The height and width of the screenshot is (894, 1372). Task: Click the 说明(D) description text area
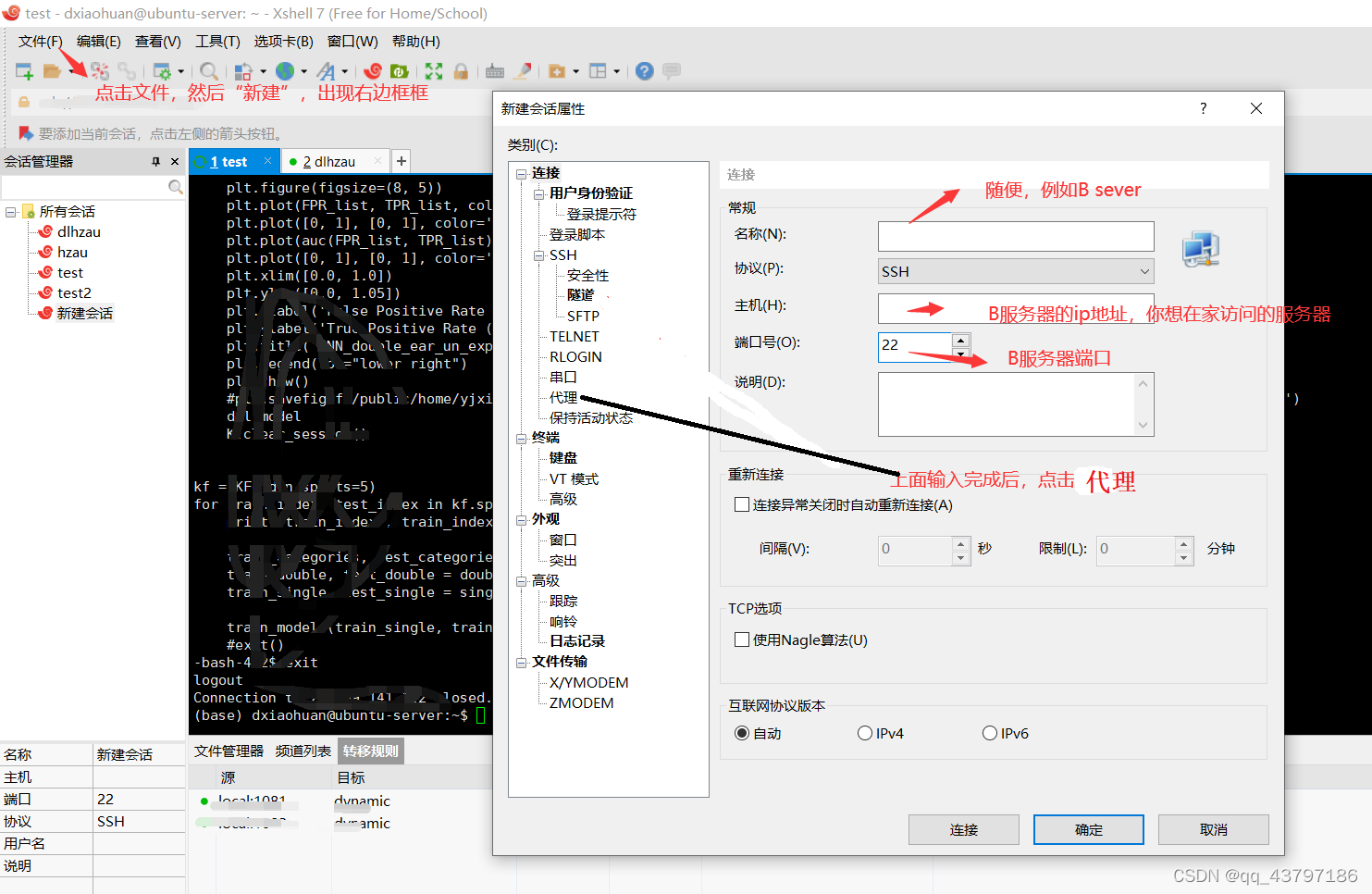[x=1016, y=404]
